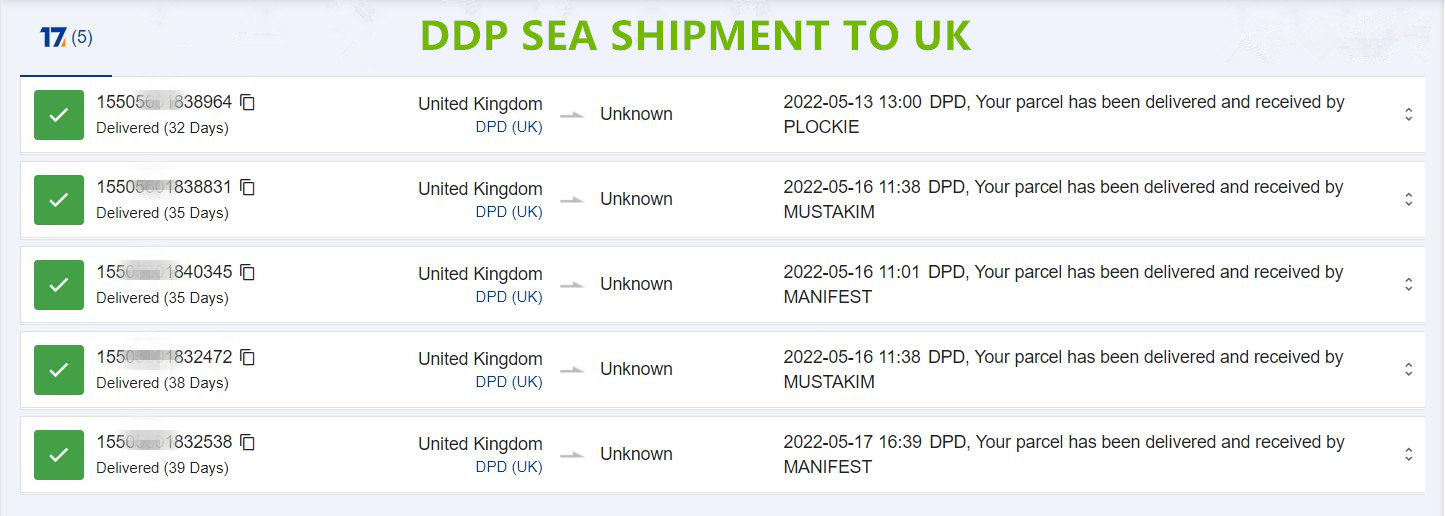1445x516 pixels.
Task: Expand details for parcel ending 838964
Action: click(x=1408, y=115)
